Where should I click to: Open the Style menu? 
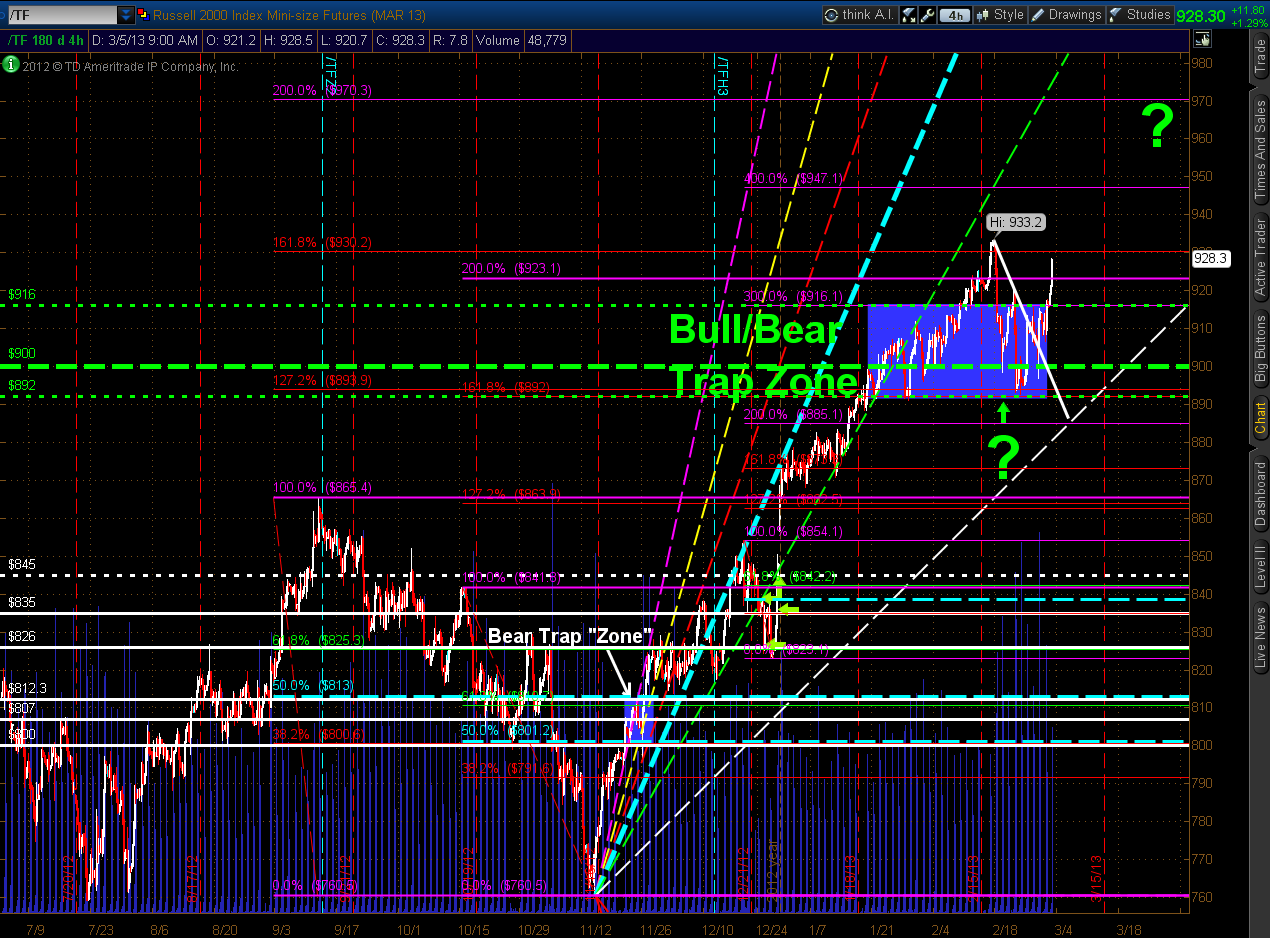1001,15
